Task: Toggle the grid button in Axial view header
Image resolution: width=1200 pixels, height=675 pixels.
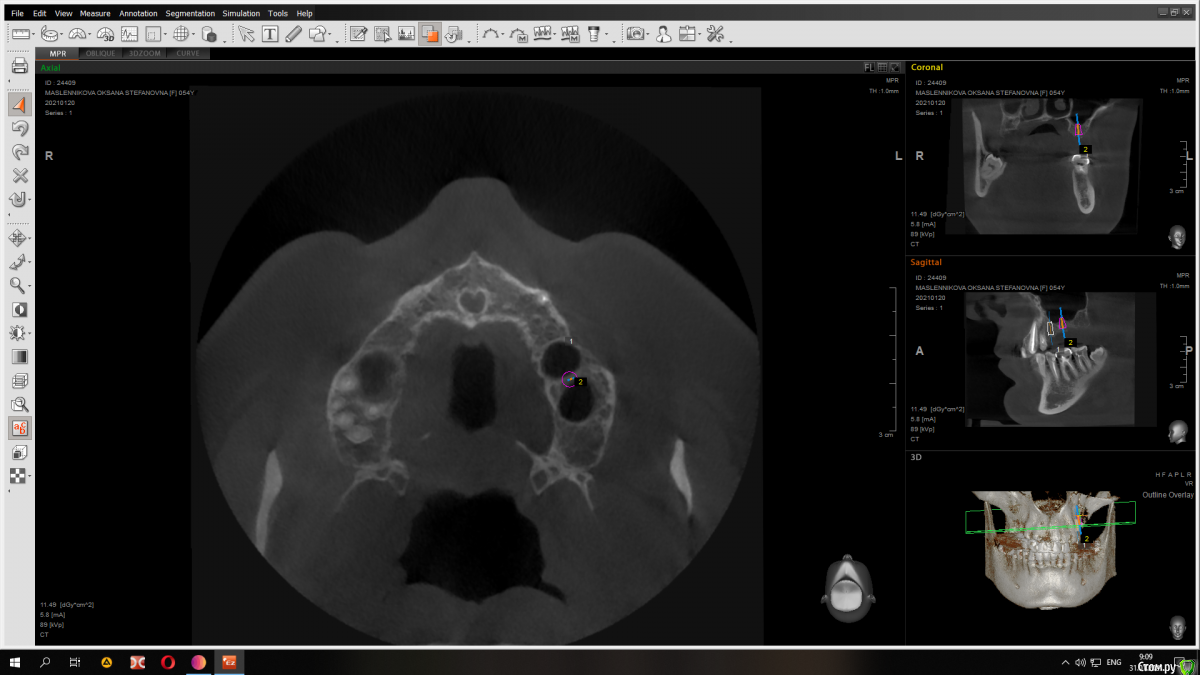Action: tap(882, 67)
